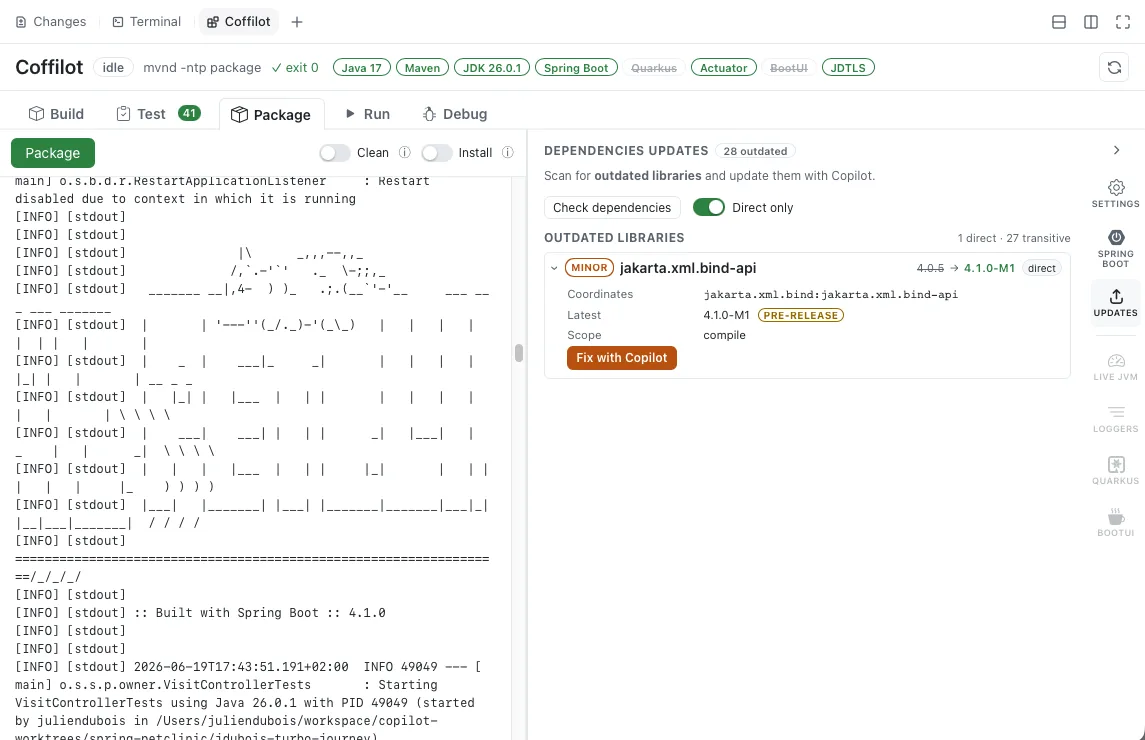The image size is (1145, 740).
Task: Switch to the Debug tab
Action: [454, 114]
